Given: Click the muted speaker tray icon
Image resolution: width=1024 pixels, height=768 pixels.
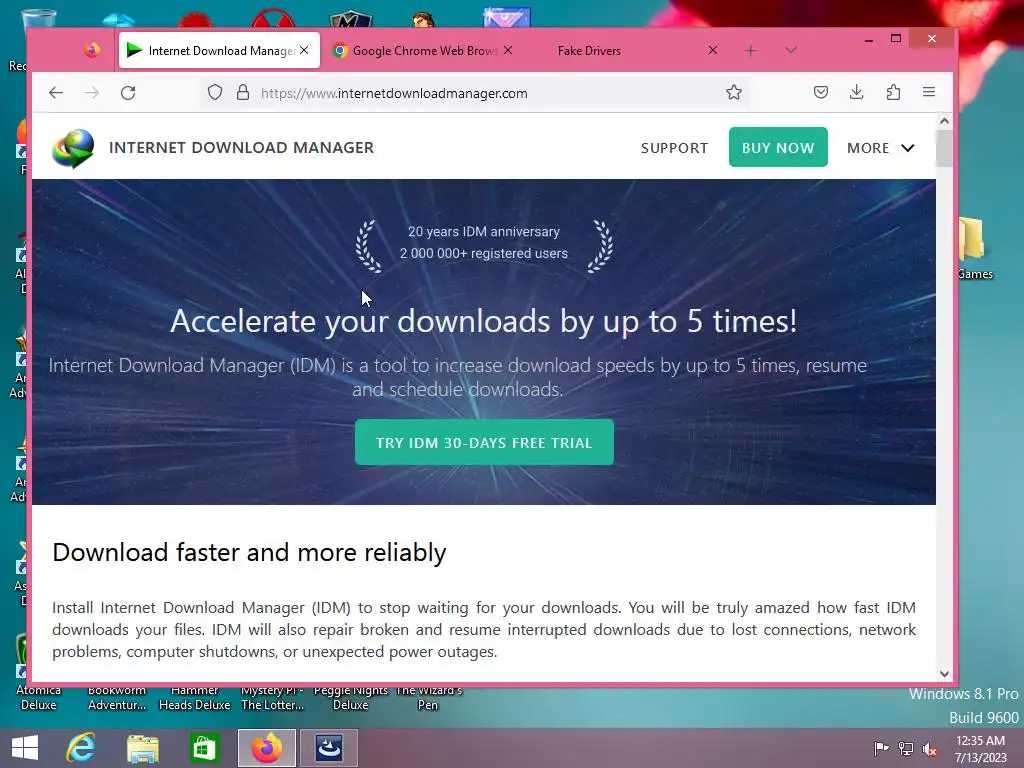Looking at the screenshot, I should click(x=930, y=748).
